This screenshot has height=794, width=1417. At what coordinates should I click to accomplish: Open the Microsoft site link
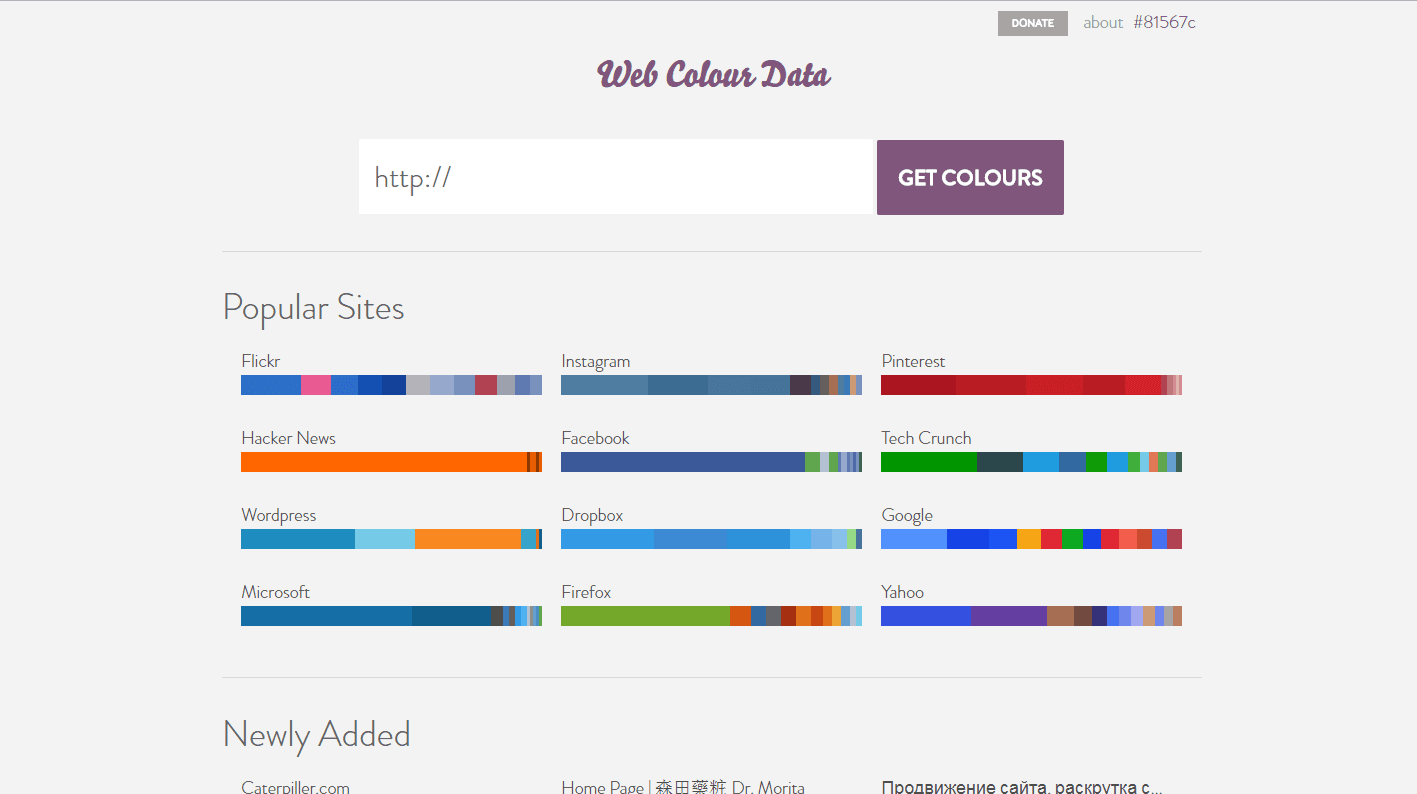[275, 592]
